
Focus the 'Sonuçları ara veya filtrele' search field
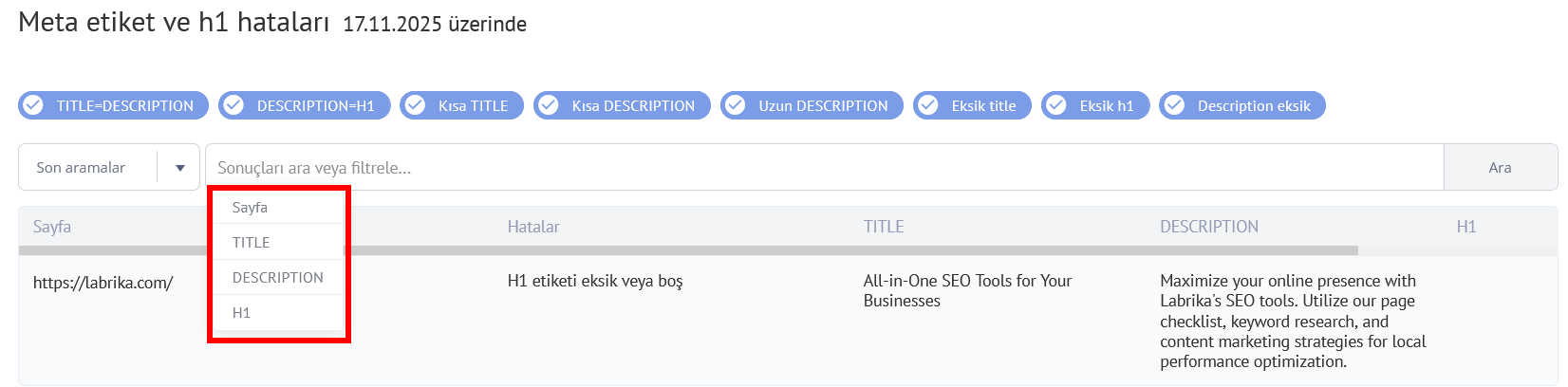(x=824, y=168)
